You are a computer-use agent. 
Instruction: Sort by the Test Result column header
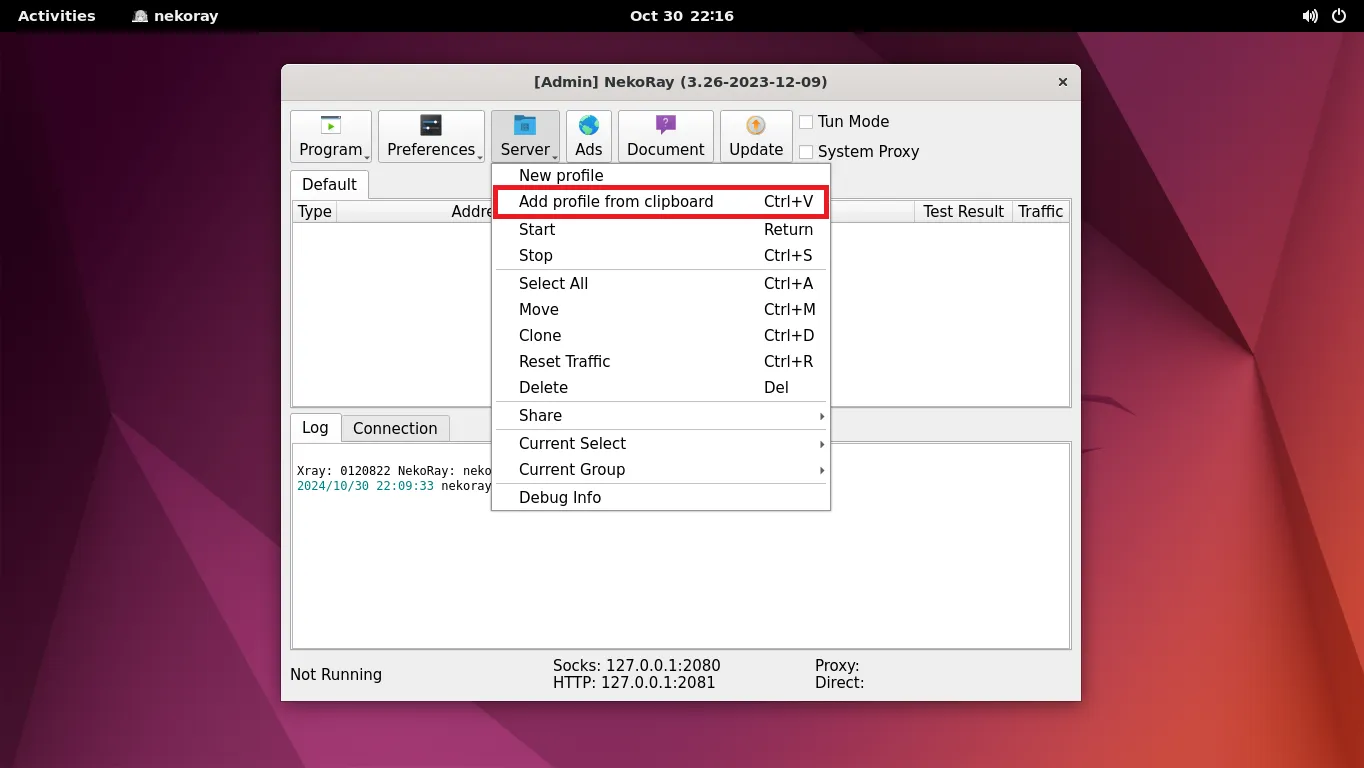(963, 212)
